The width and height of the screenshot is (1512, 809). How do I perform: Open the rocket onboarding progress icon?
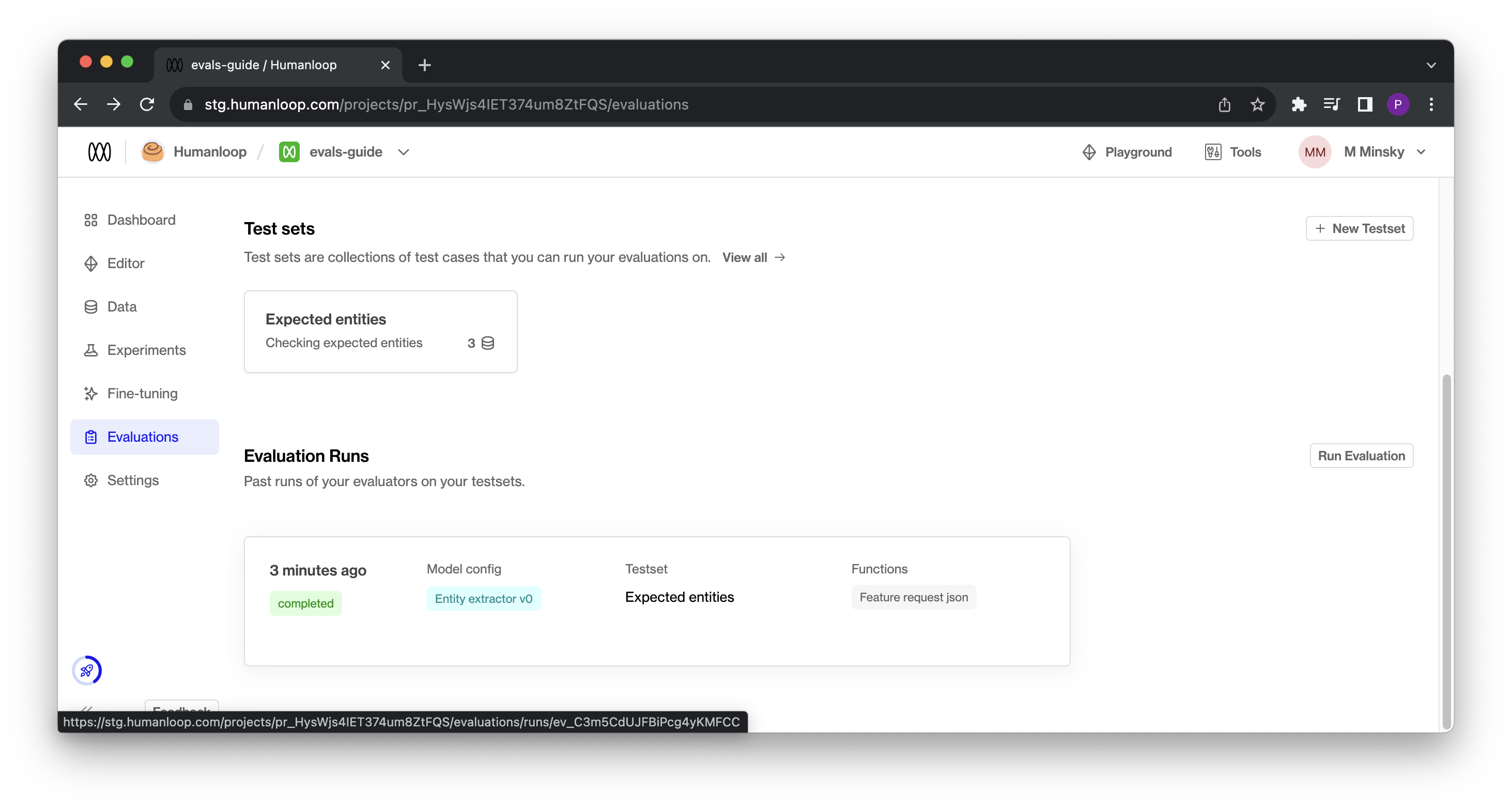point(87,670)
